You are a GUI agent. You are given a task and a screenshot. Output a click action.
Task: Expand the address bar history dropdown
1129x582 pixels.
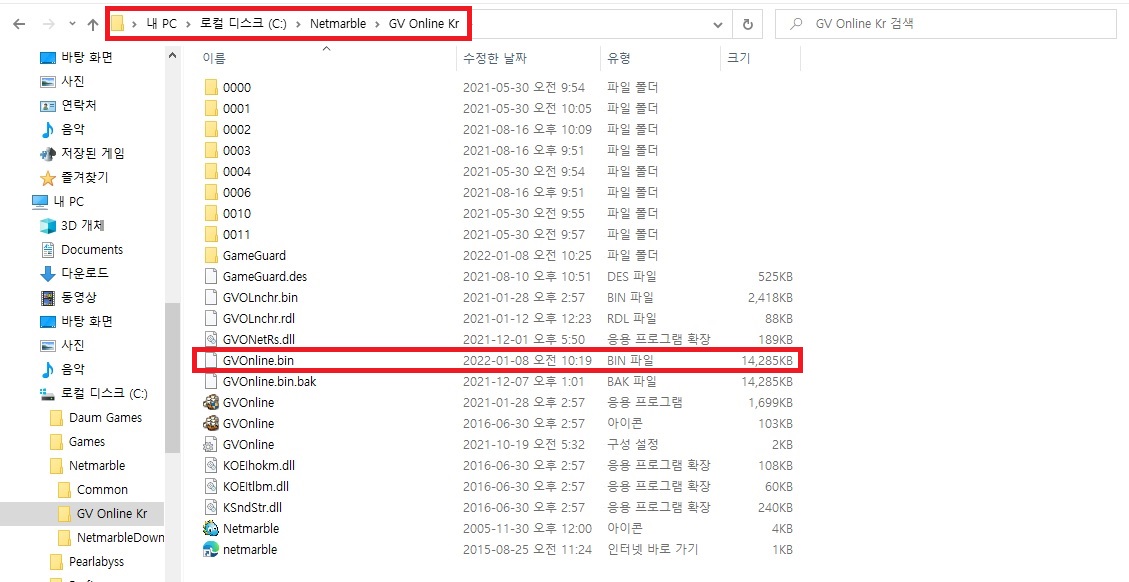(718, 24)
